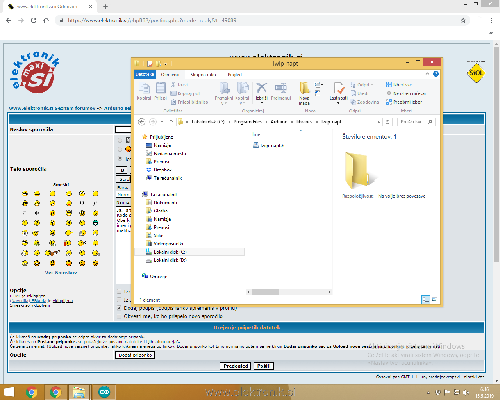500x400 pixels.
Task: Click the Več smeškov (more smileys) link
Action: [x=61, y=272]
